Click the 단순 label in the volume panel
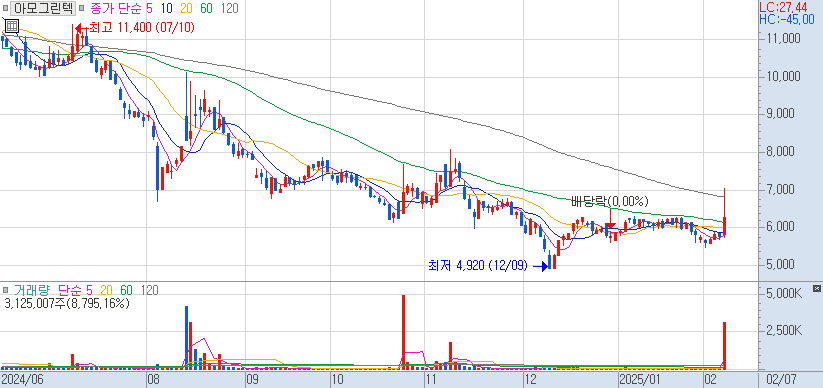Image resolution: width=823 pixels, height=388 pixels. point(69,290)
